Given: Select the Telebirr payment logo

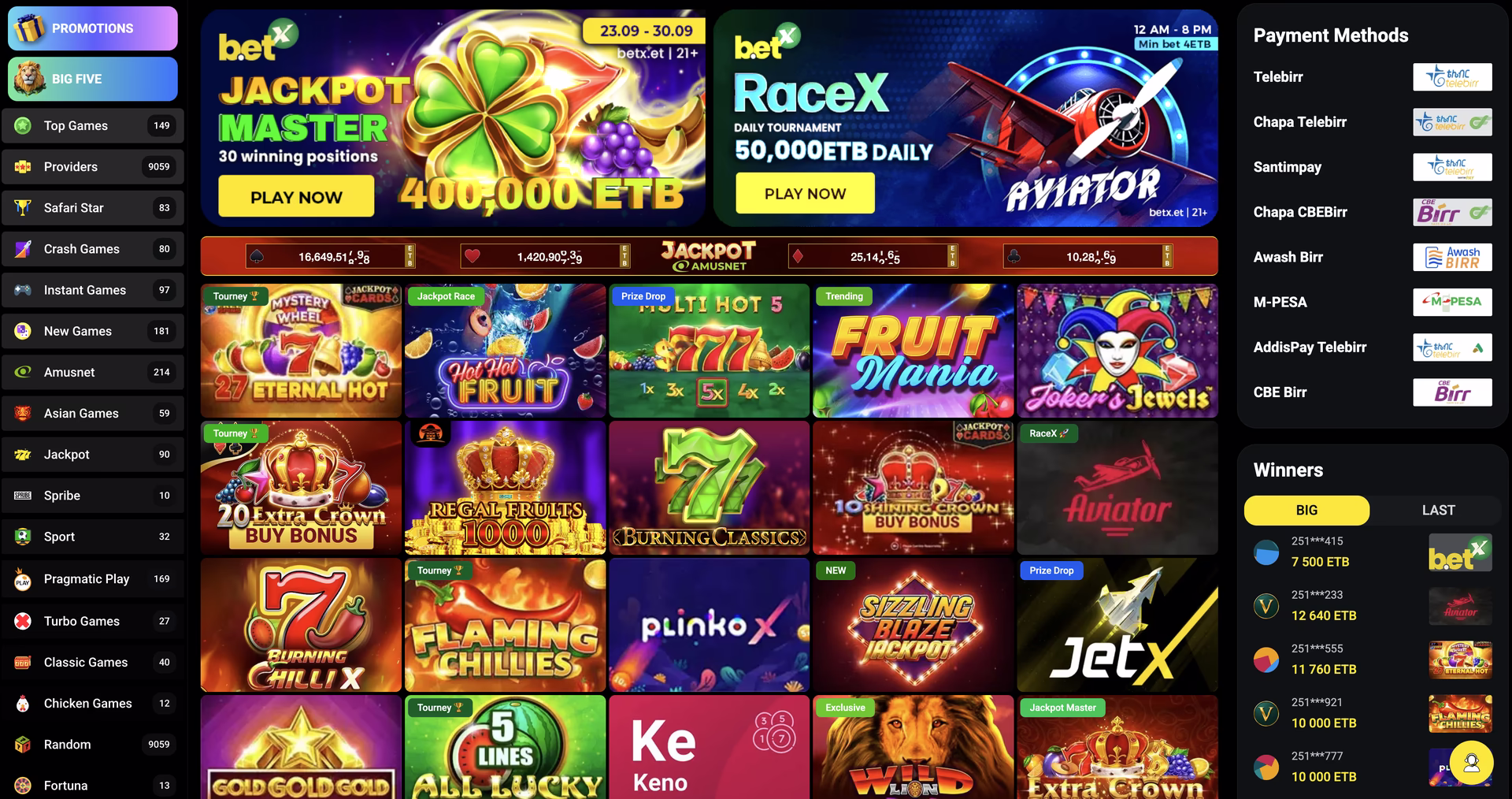Looking at the screenshot, I should (x=1452, y=77).
